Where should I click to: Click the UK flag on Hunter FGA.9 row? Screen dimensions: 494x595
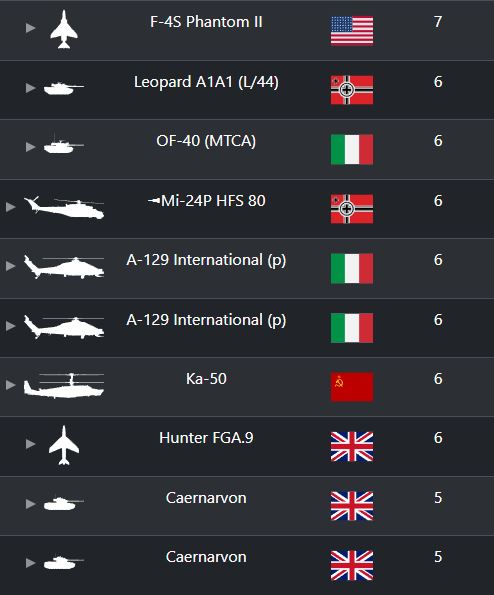pos(352,447)
